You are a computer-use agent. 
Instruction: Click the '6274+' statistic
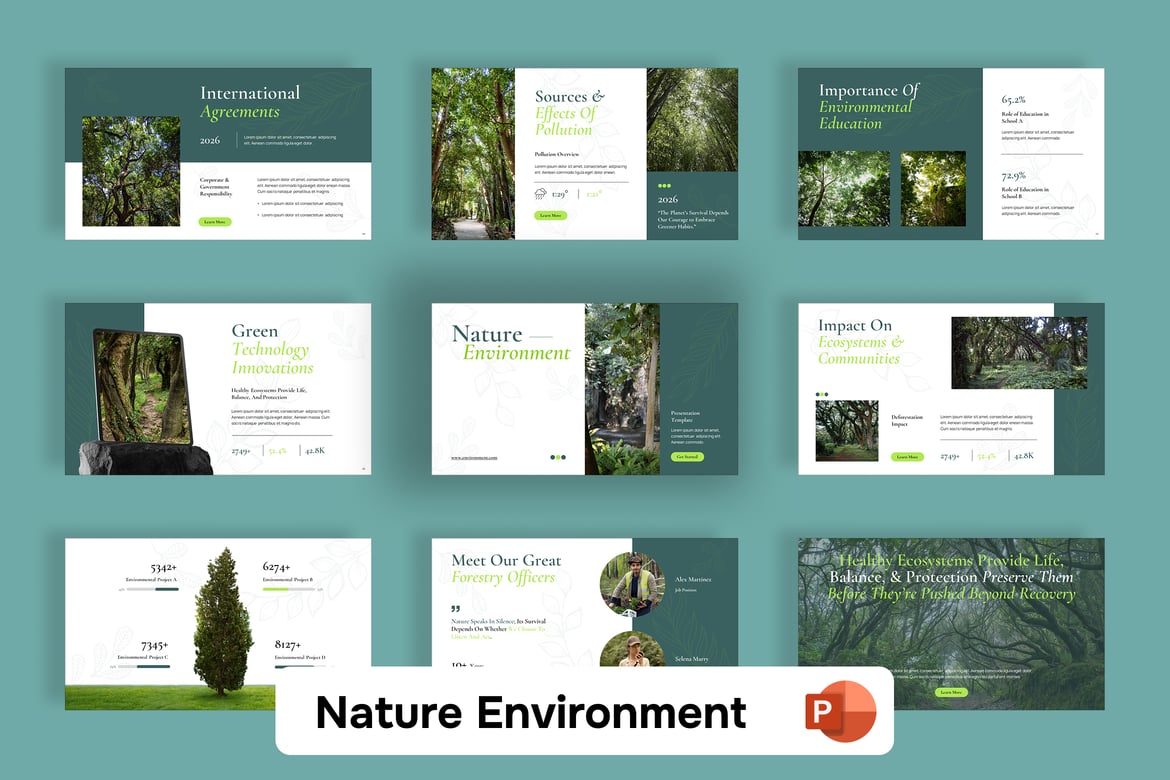pos(276,567)
